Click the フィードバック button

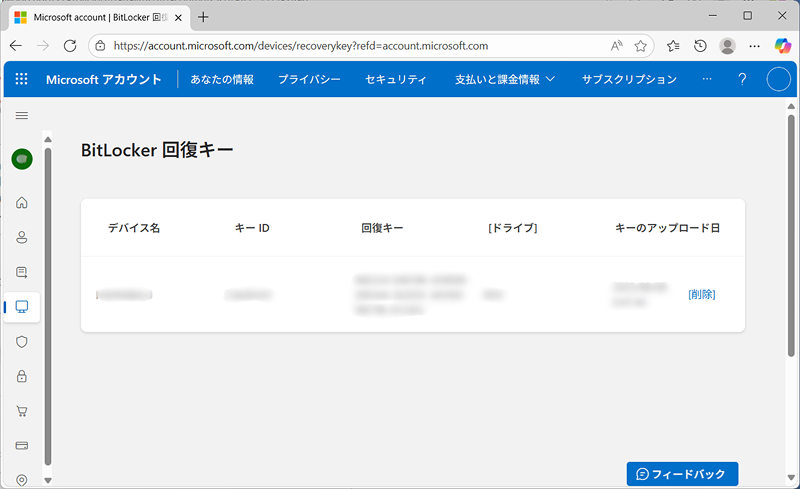(682, 474)
